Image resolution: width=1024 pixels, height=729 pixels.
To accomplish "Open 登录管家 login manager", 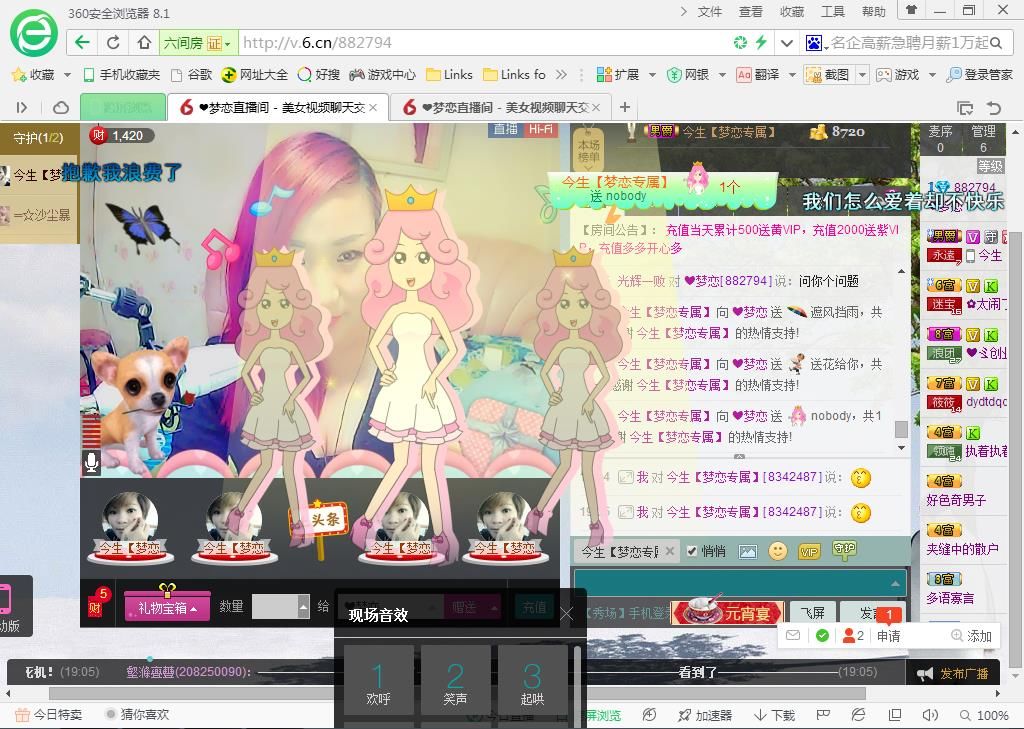I will pyautogui.click(x=980, y=75).
